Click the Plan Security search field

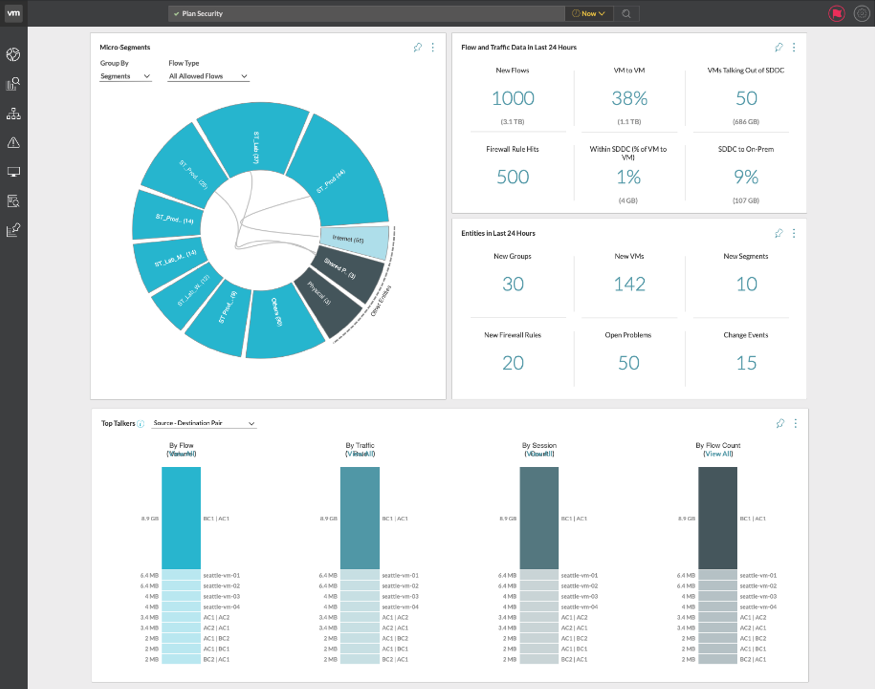pyautogui.click(x=366, y=13)
